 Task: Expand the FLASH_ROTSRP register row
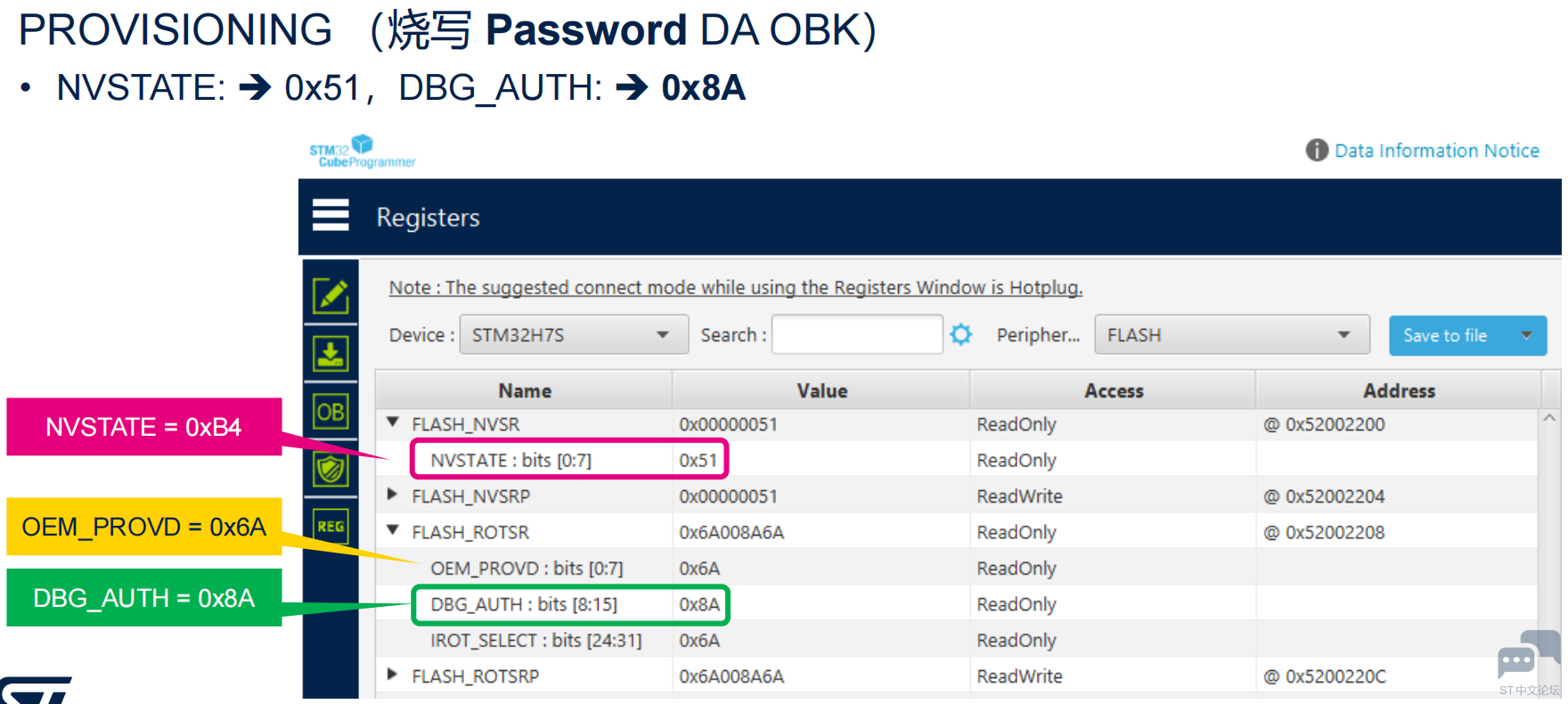pos(392,674)
